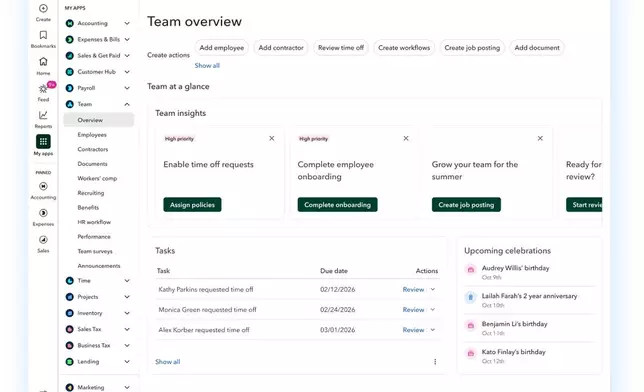This screenshot has height=392, width=644.
Task: Click the Add employee action chip
Action: [x=222, y=48]
